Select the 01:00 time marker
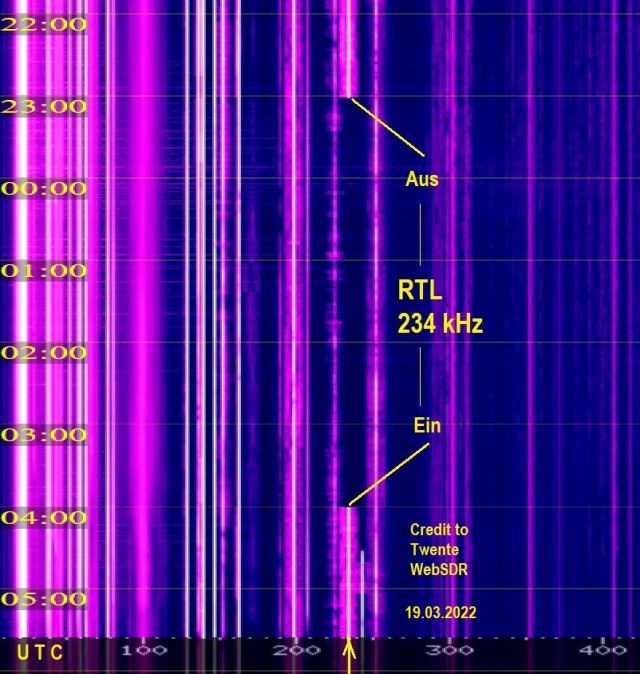 coord(44,270)
